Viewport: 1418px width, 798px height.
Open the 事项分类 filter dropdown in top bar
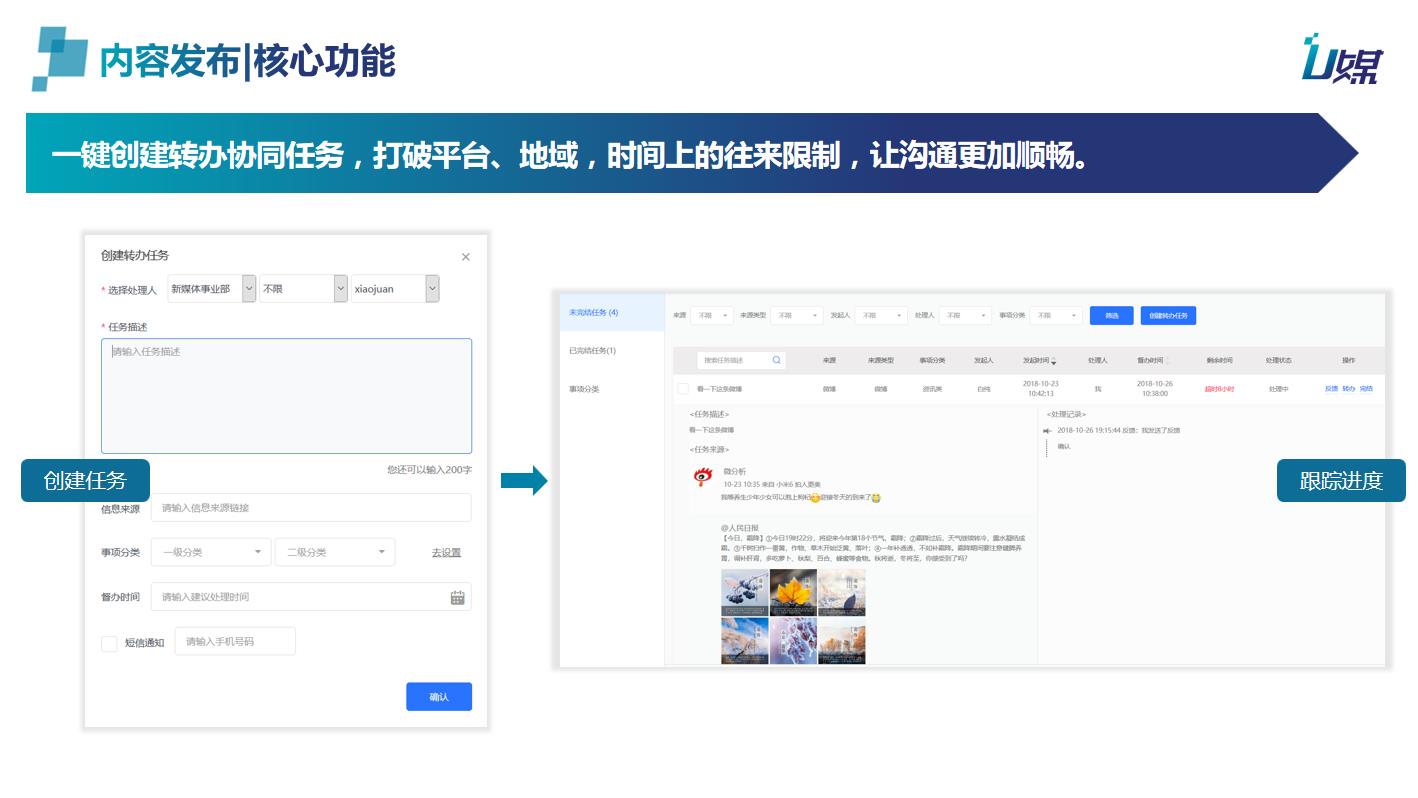pos(1056,315)
